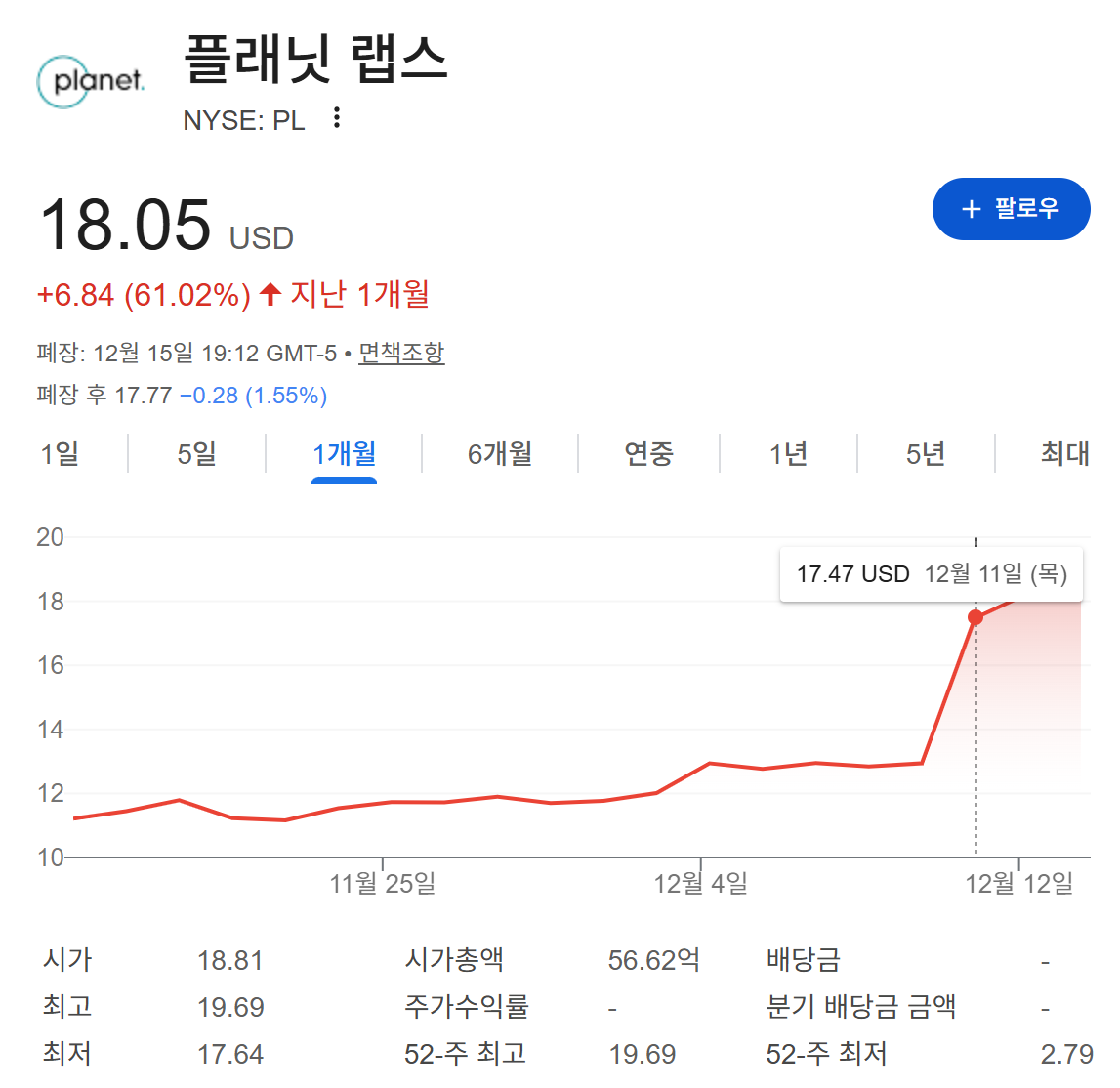The image size is (1120, 1088).
Task: Click the 배당금 label
Action: tap(804, 959)
